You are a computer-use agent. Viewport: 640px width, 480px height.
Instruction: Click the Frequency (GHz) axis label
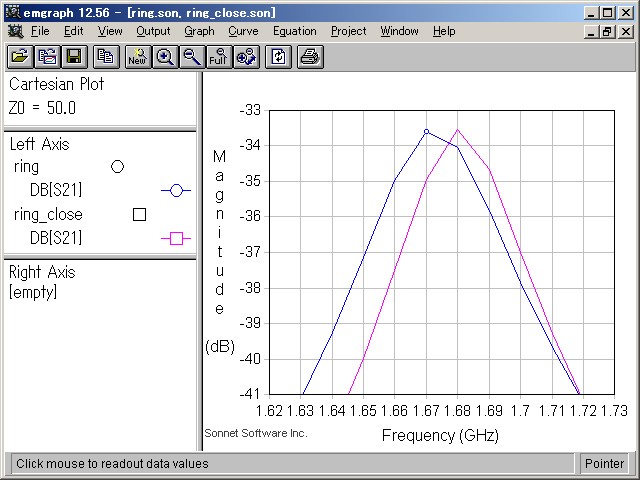tap(440, 436)
